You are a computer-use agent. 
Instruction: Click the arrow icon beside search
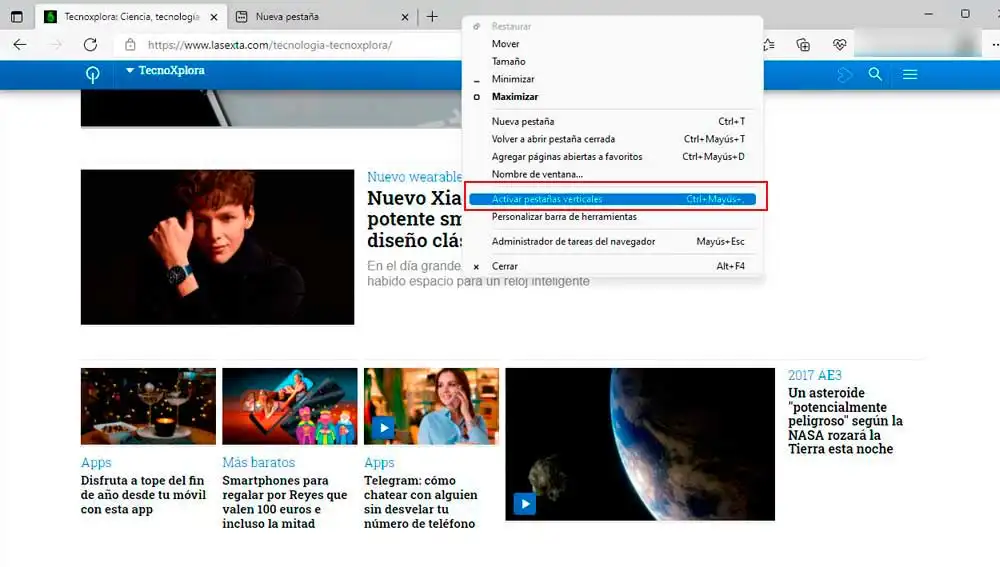[844, 75]
